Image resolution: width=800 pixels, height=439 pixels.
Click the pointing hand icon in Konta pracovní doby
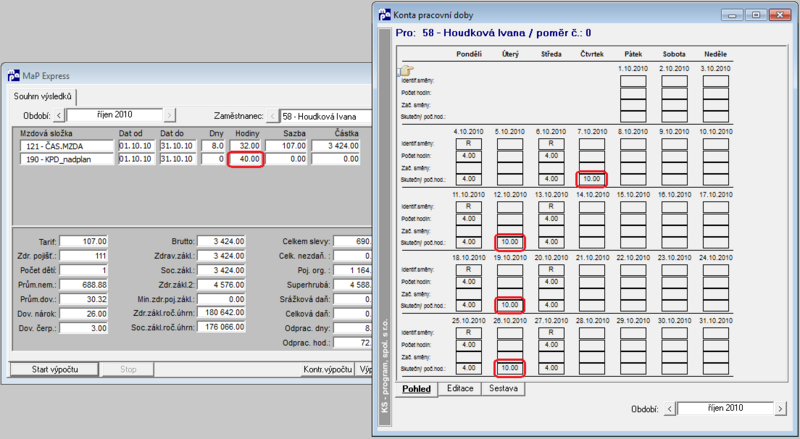406,70
